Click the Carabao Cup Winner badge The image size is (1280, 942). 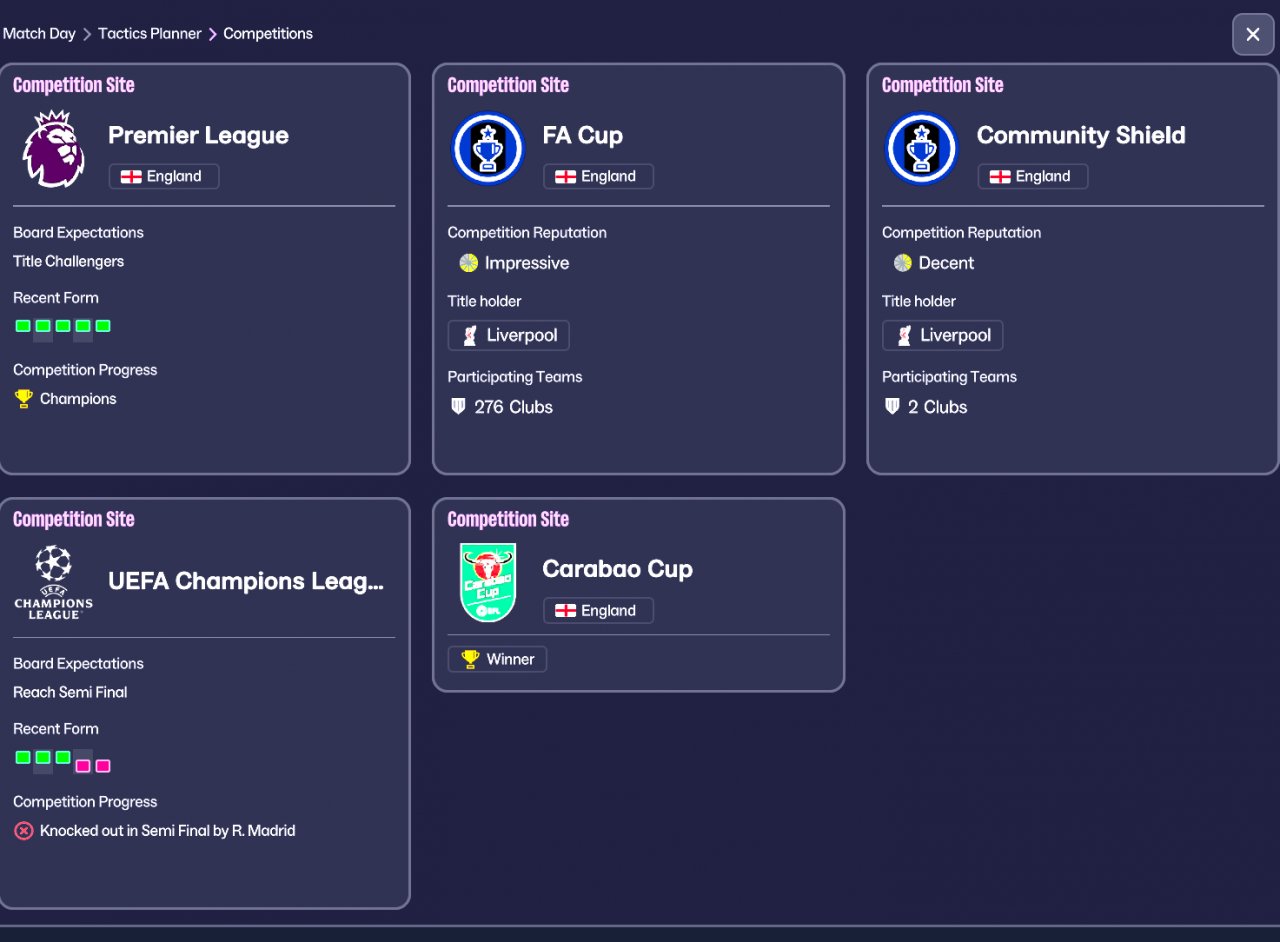(x=497, y=659)
